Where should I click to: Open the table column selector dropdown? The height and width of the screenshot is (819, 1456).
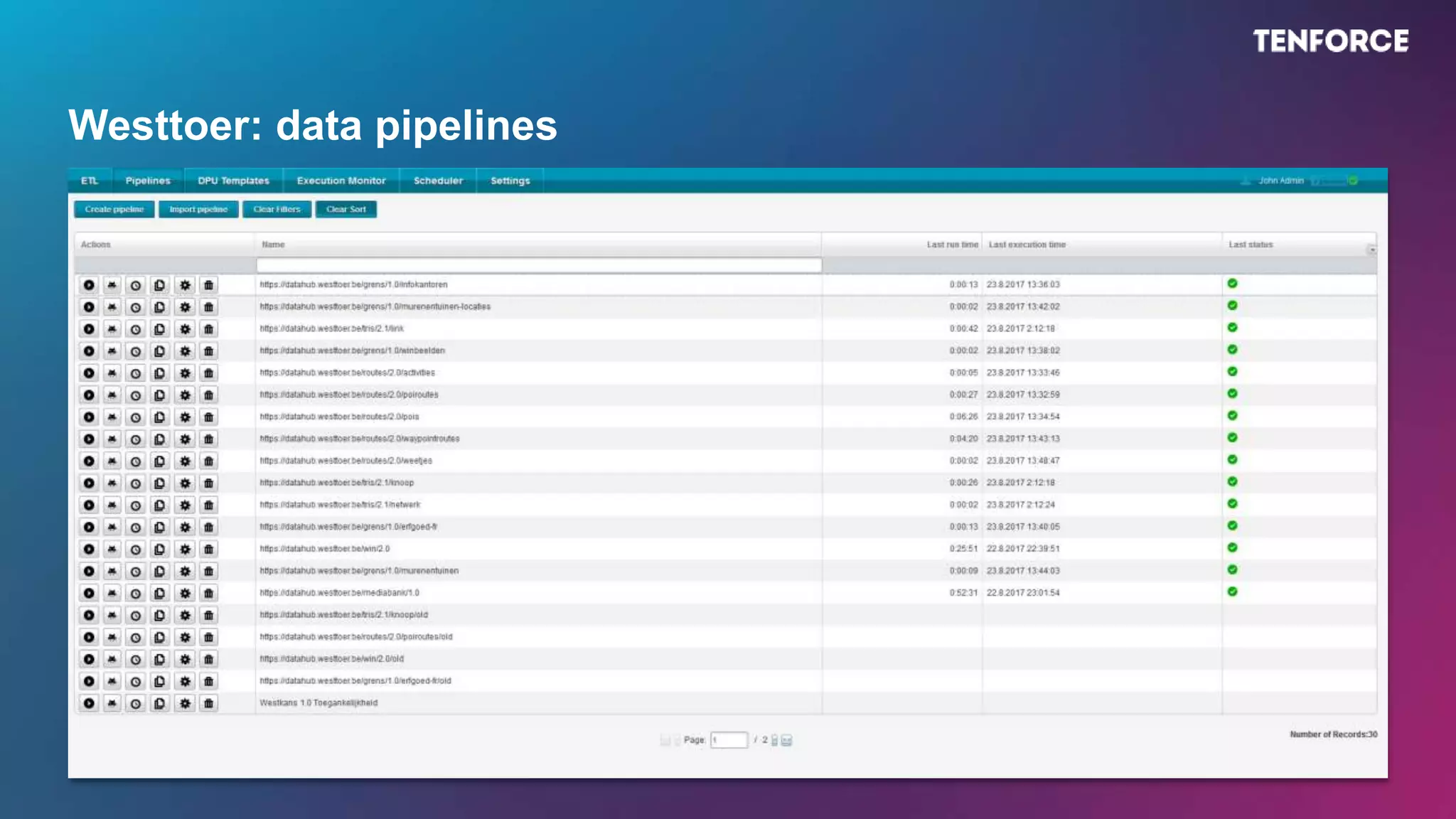pyautogui.click(x=1371, y=250)
